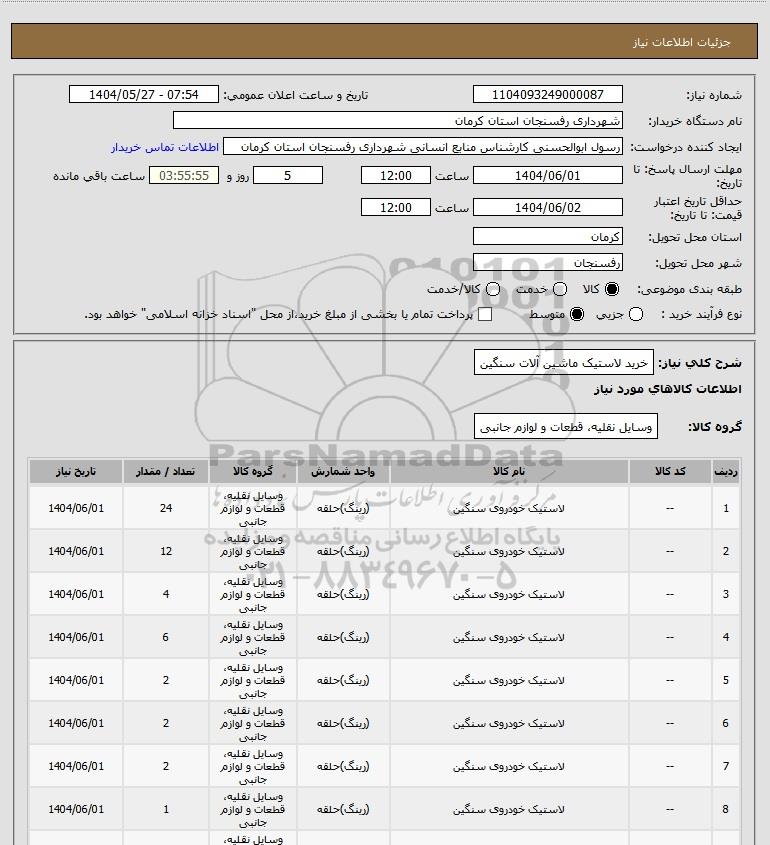Viewport: 770px width, 845px height.
Task: Tick the اسناد خزانه اسلامی payment checkbox
Action: (485, 314)
